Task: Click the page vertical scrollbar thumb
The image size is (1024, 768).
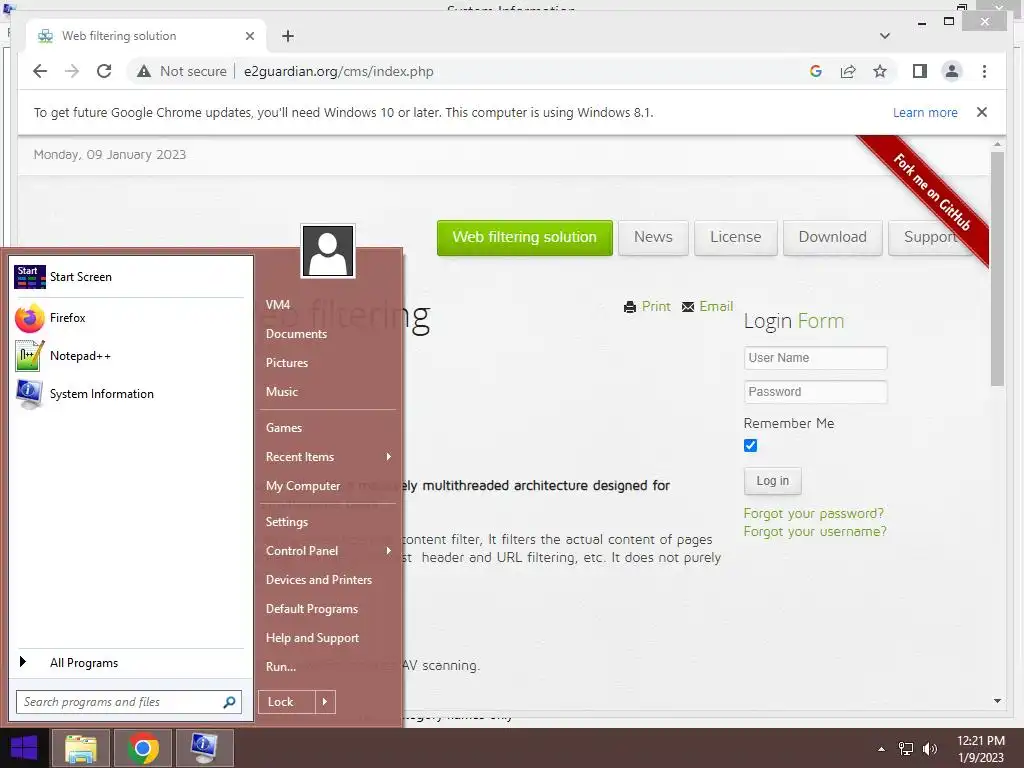Action: click(x=997, y=268)
